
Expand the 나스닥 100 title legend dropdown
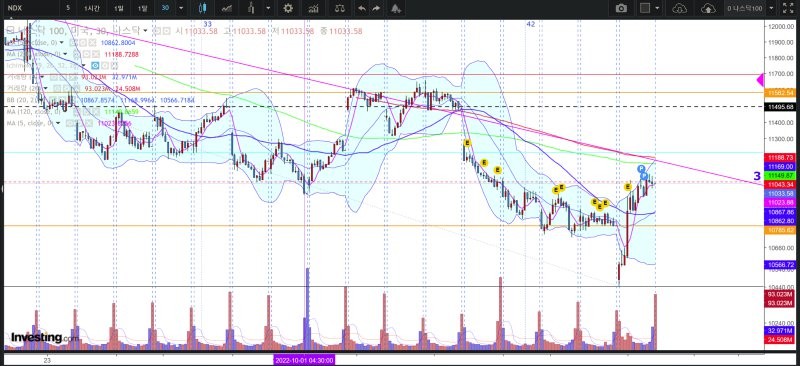(145, 31)
